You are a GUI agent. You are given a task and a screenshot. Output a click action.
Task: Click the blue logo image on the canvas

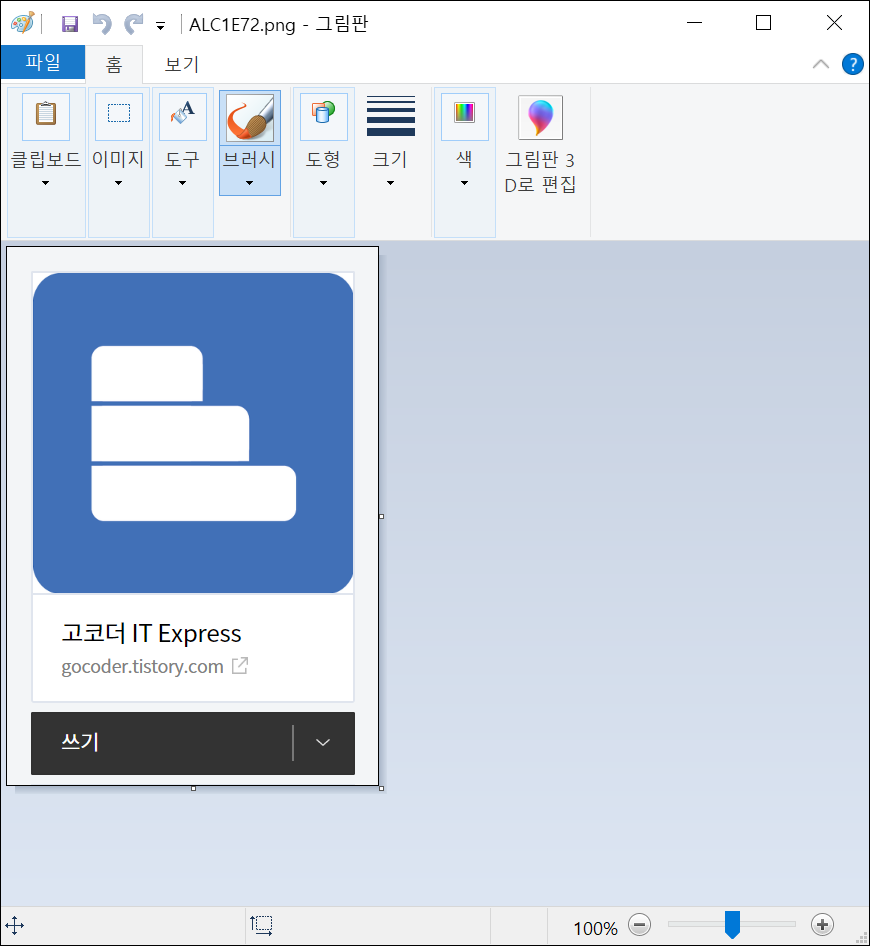pyautogui.click(x=193, y=433)
